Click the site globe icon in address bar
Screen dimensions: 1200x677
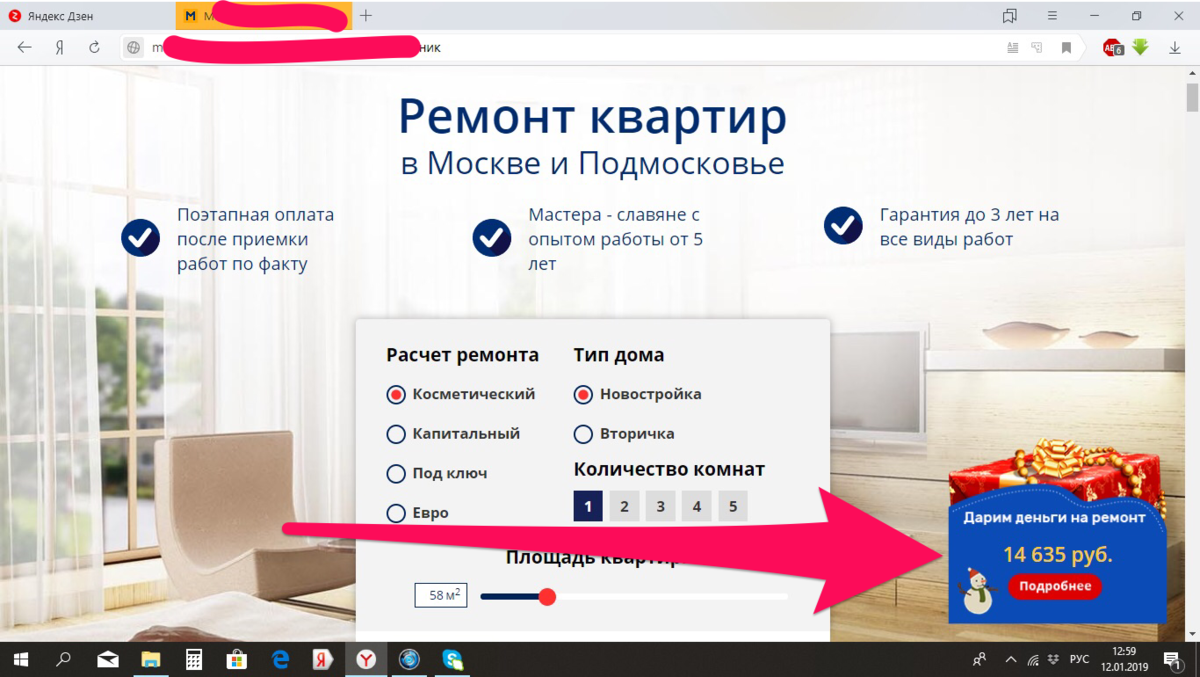(x=133, y=48)
